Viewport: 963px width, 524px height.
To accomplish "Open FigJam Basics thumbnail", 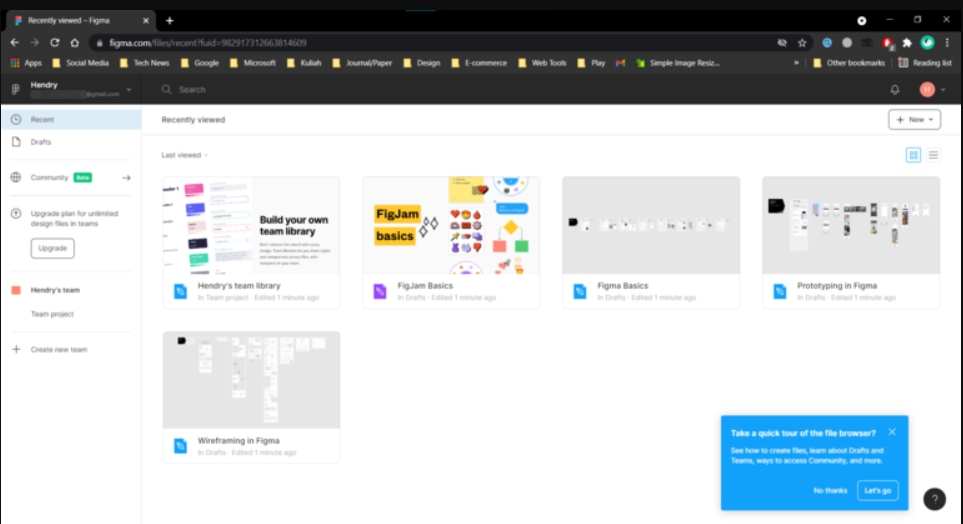I will (451, 225).
